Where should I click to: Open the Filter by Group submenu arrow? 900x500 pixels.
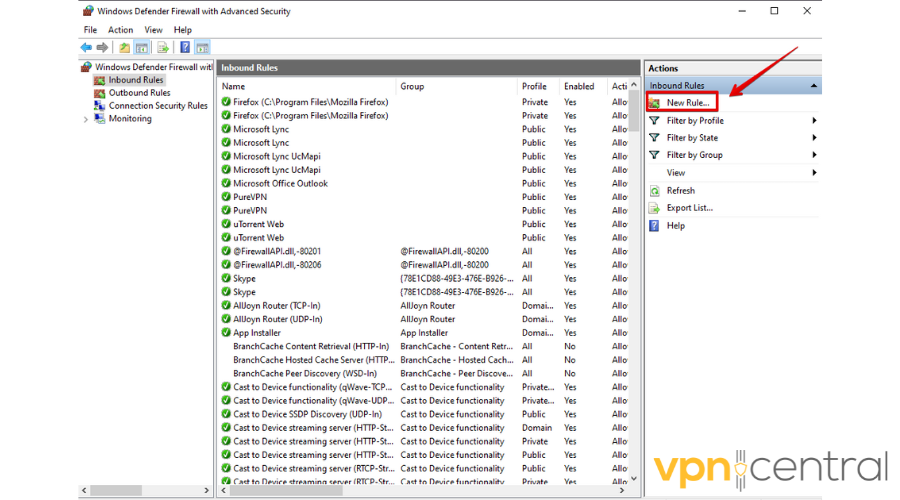(x=815, y=155)
